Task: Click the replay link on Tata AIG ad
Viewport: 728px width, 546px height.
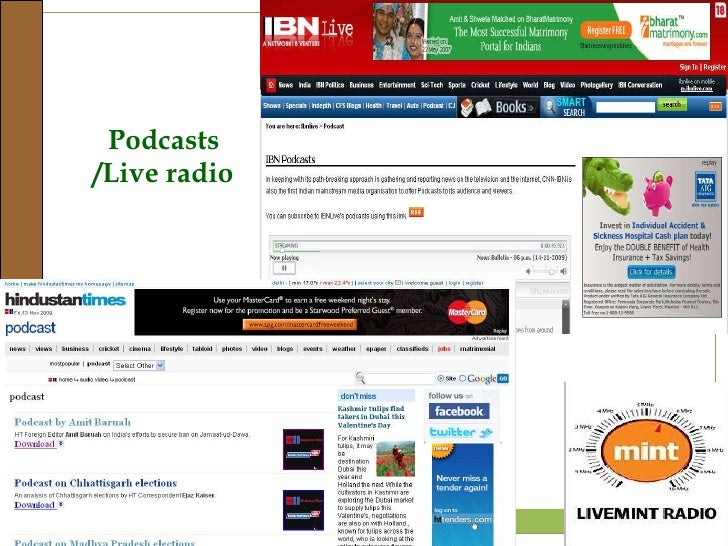Action: [709, 162]
